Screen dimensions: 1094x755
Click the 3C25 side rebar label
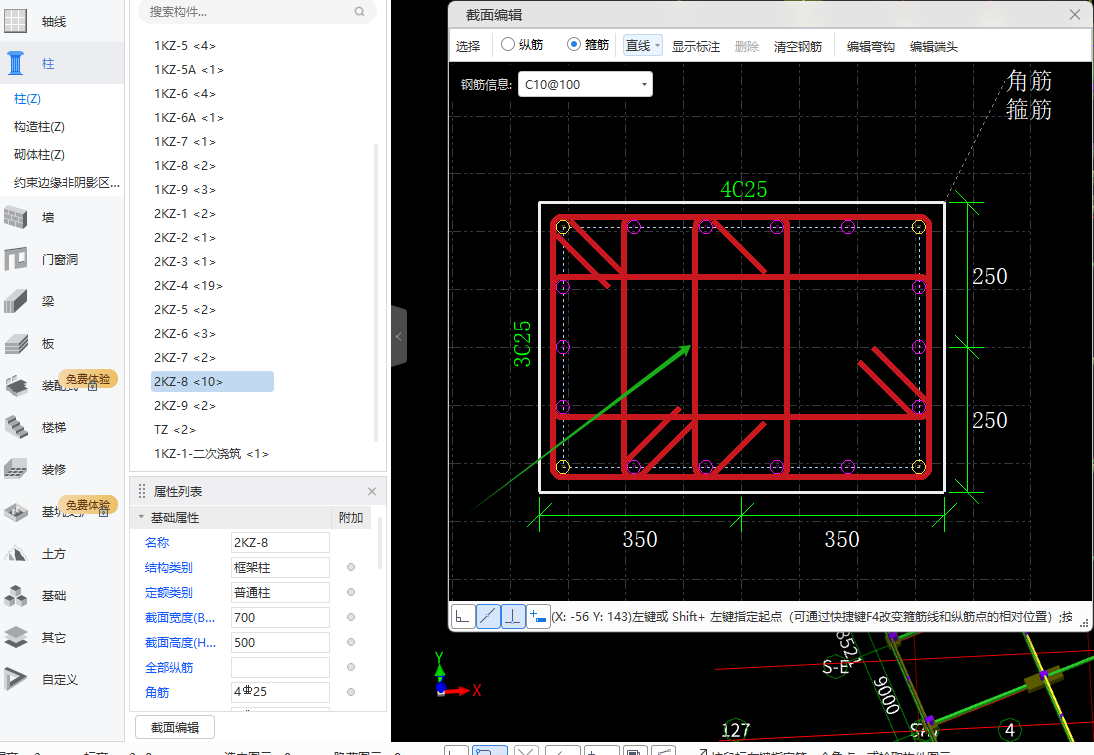click(x=522, y=344)
